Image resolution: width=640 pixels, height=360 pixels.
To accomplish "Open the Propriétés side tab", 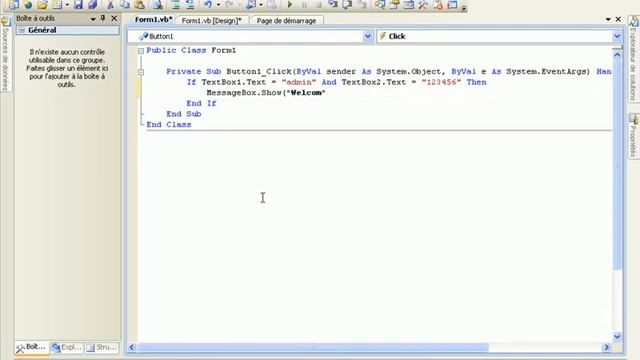I will tap(633, 136).
